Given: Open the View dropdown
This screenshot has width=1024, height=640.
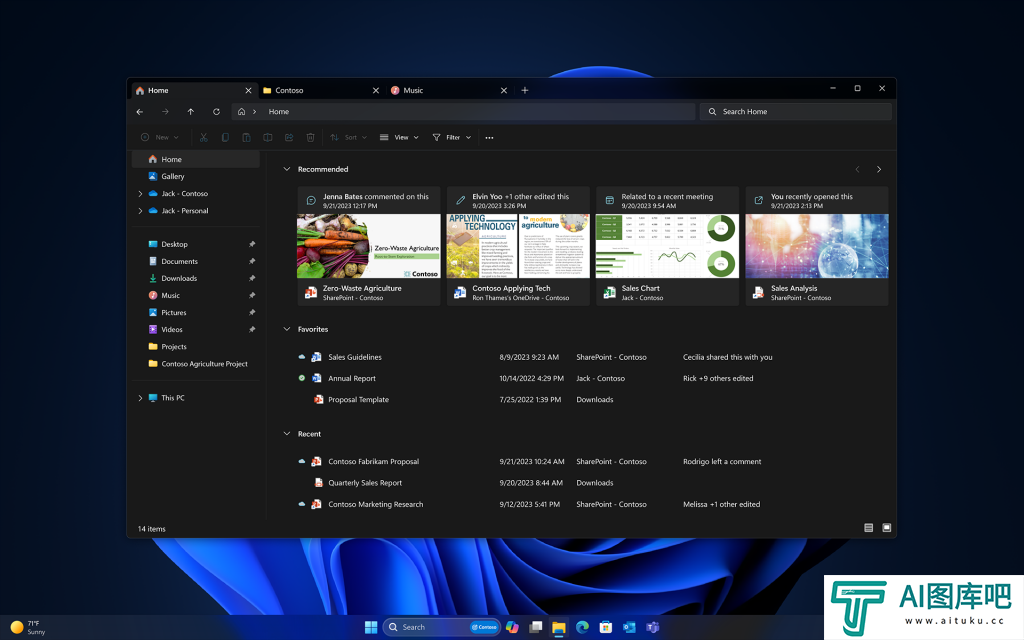Looking at the screenshot, I should pyautogui.click(x=399, y=137).
